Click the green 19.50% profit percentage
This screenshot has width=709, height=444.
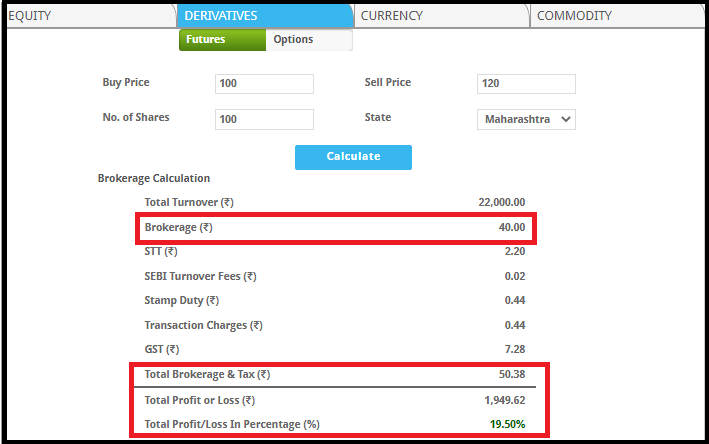508,424
